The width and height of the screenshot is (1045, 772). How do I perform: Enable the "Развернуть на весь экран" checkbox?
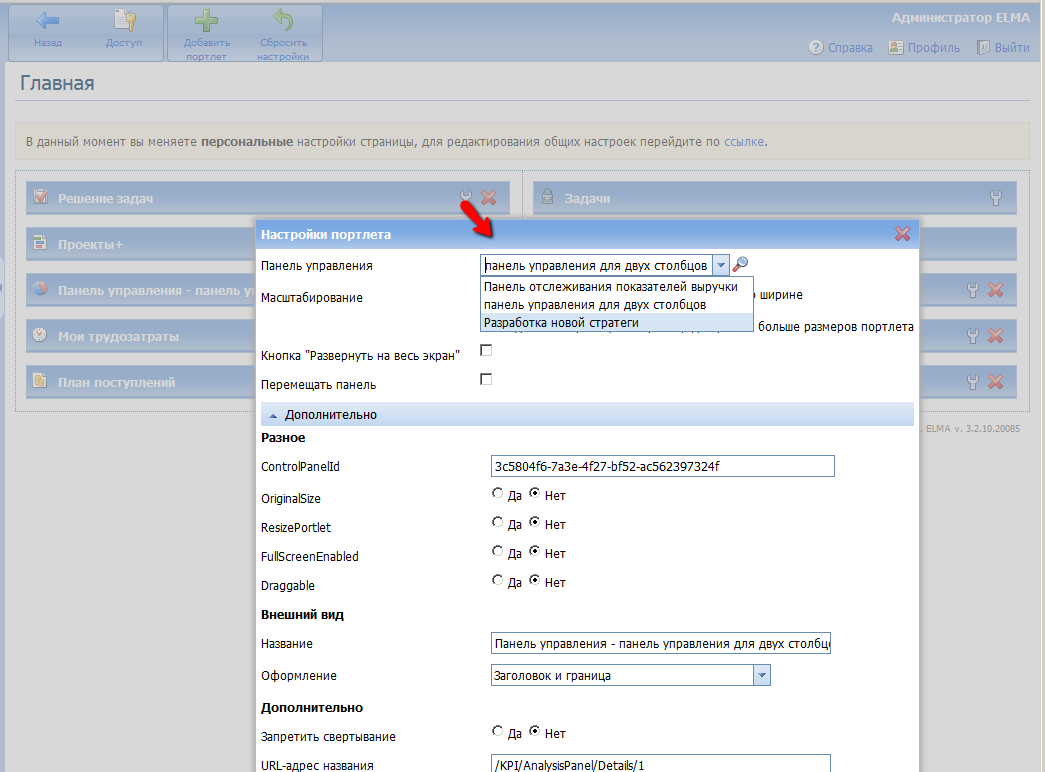point(487,351)
